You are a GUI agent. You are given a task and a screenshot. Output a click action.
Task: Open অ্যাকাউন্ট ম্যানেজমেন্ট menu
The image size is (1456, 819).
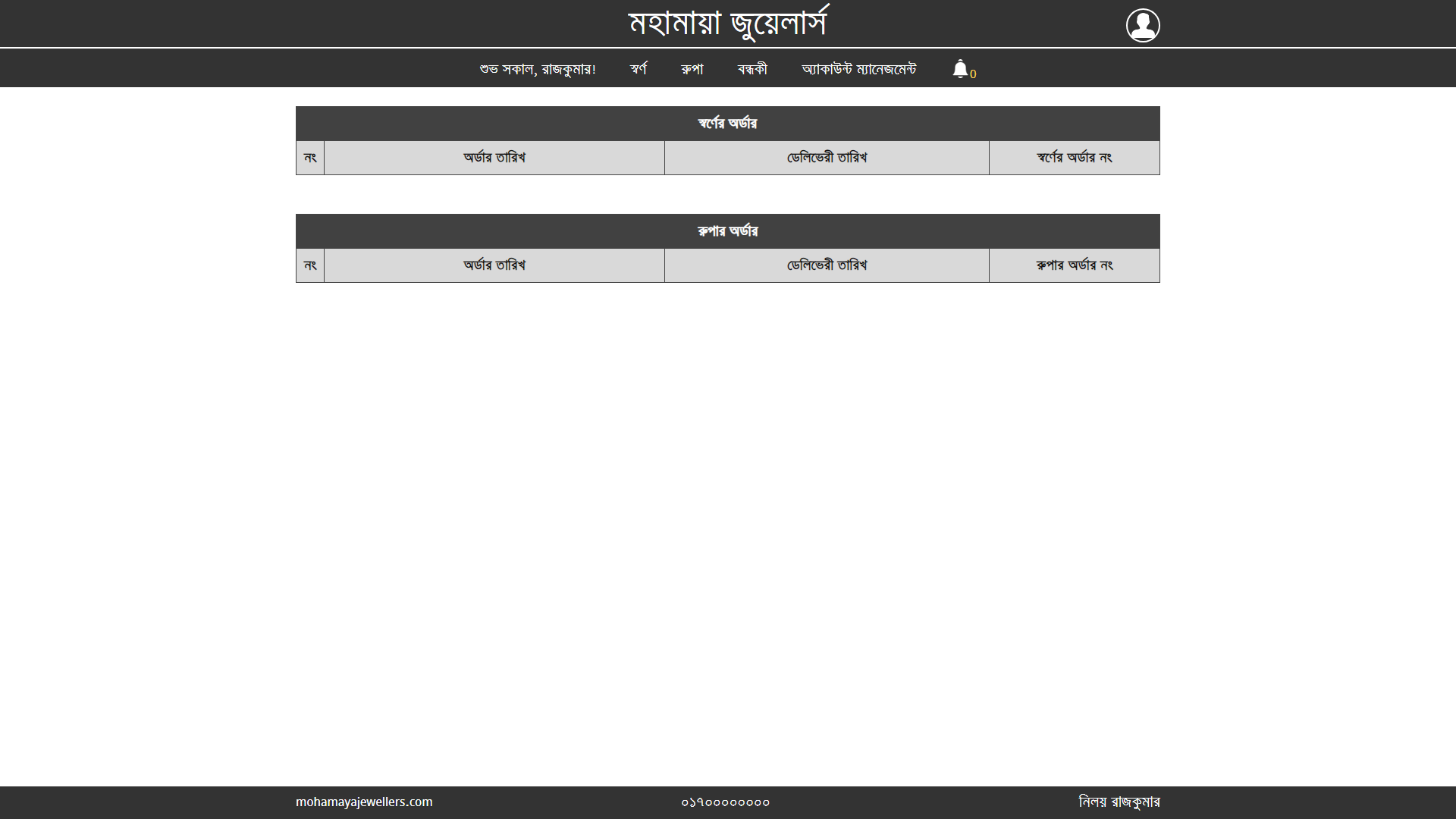858,69
